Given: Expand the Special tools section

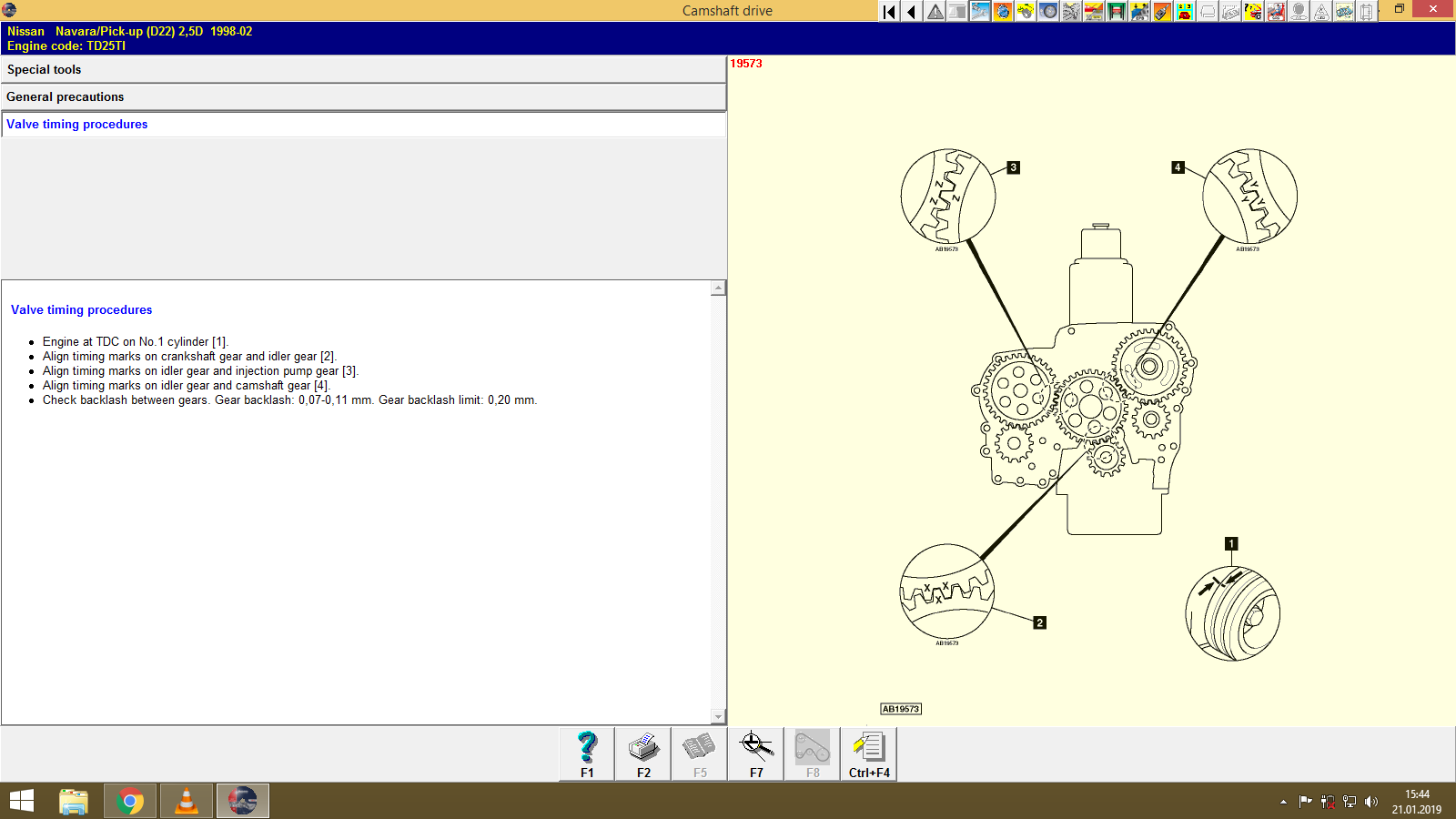Looking at the screenshot, I should (x=364, y=69).
